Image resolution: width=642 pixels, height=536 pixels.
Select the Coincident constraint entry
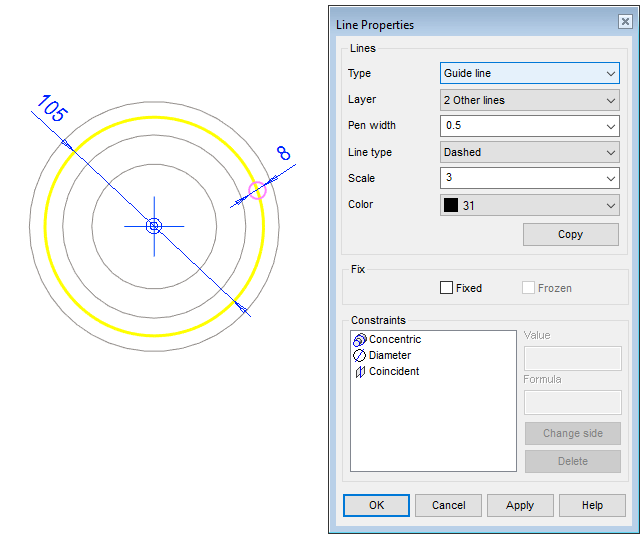(394, 372)
